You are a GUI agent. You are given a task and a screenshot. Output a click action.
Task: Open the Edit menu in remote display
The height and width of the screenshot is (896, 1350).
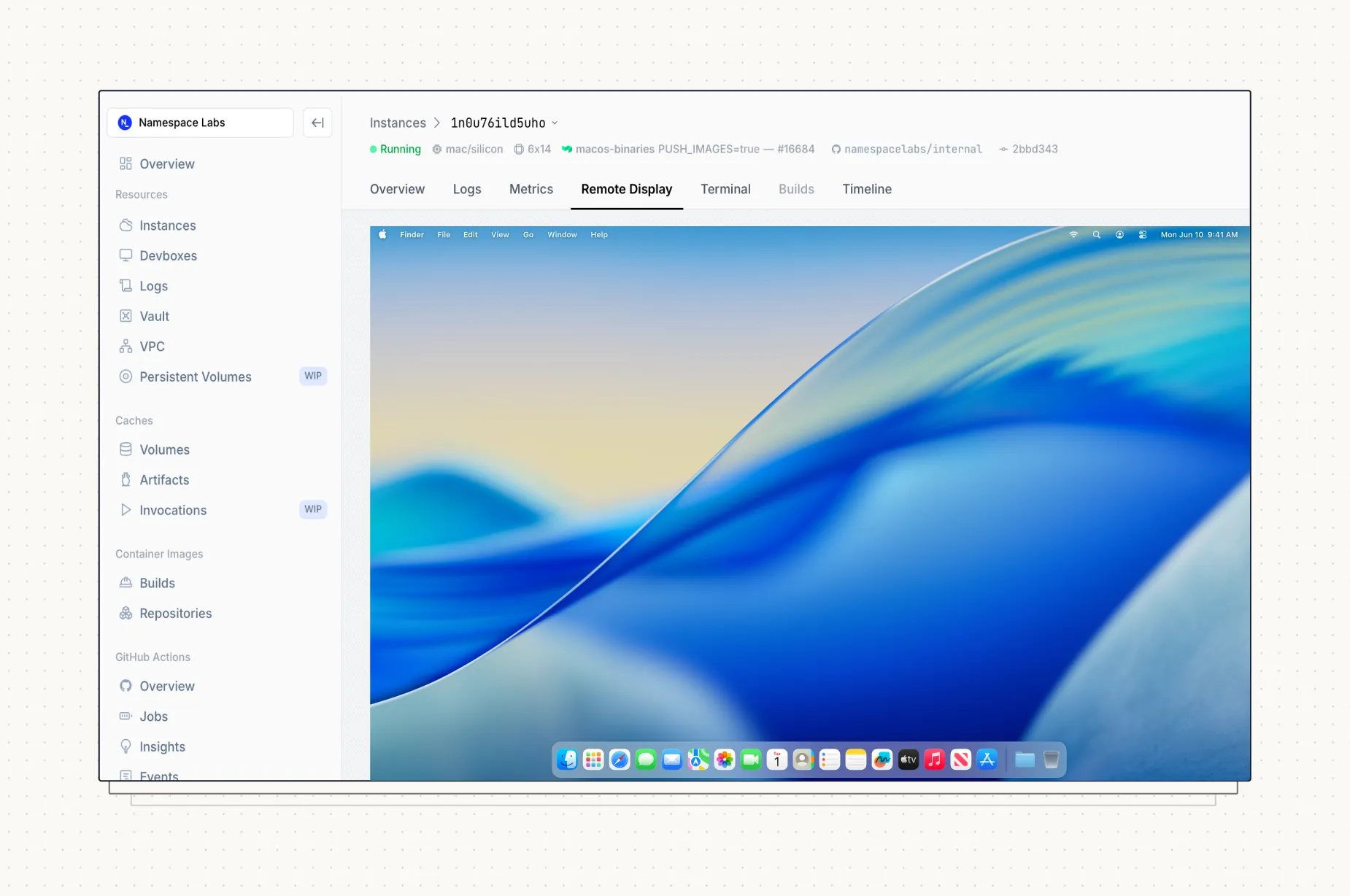point(471,234)
